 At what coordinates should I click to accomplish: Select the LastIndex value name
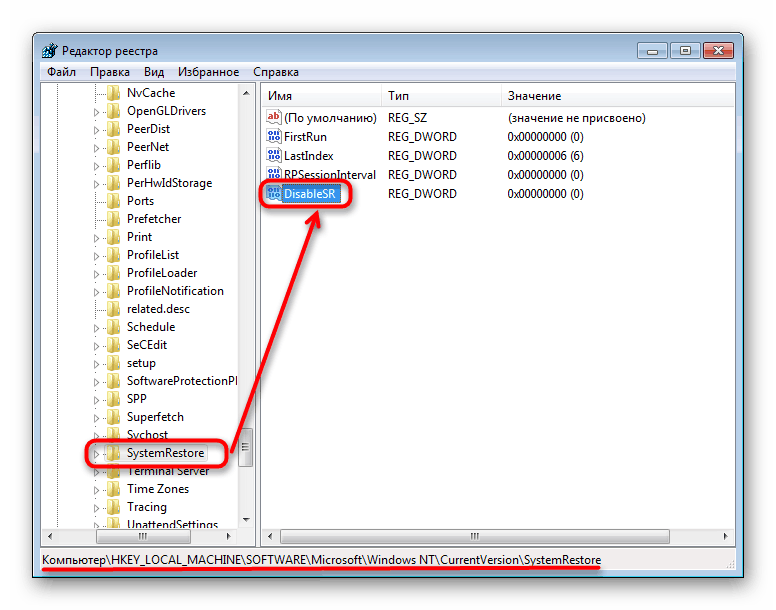pyautogui.click(x=309, y=156)
